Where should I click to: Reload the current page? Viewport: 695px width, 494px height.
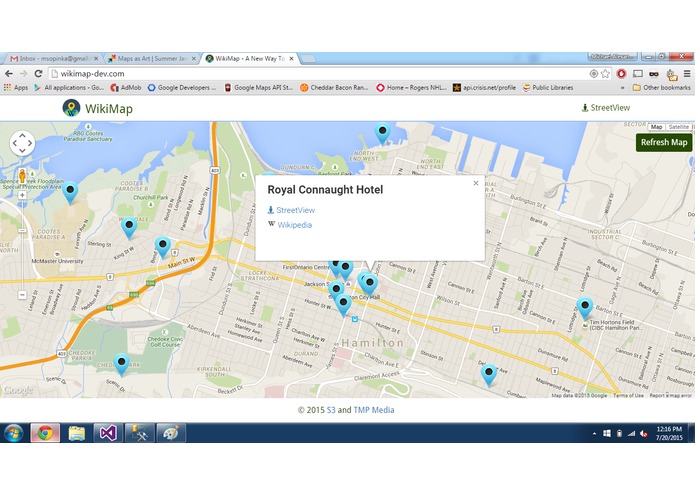click(39, 74)
